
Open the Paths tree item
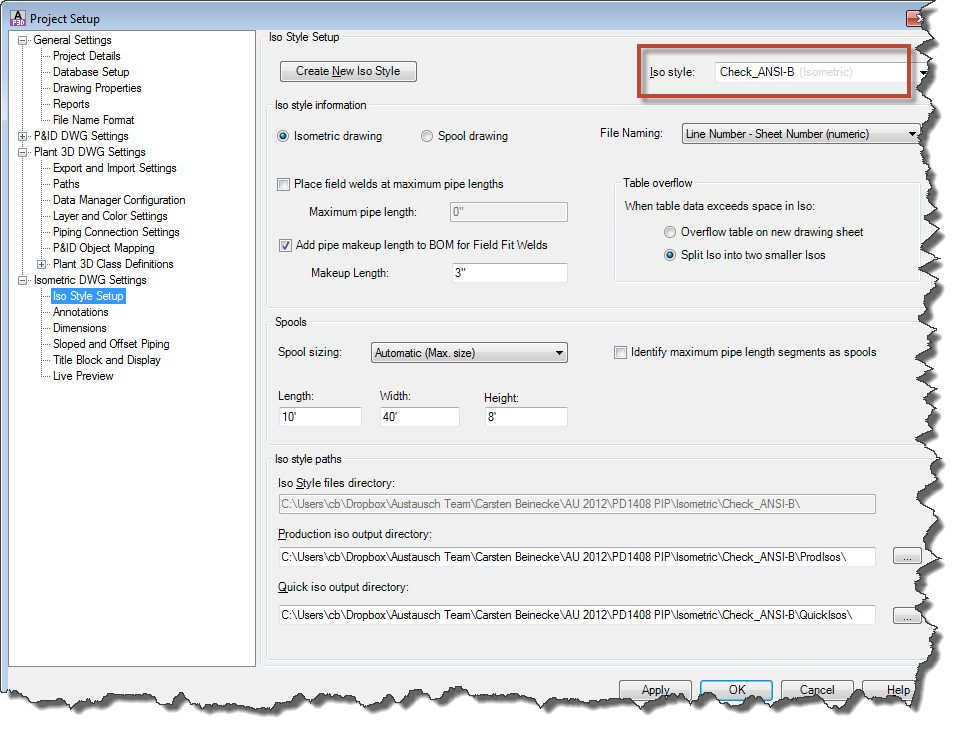[x=66, y=184]
